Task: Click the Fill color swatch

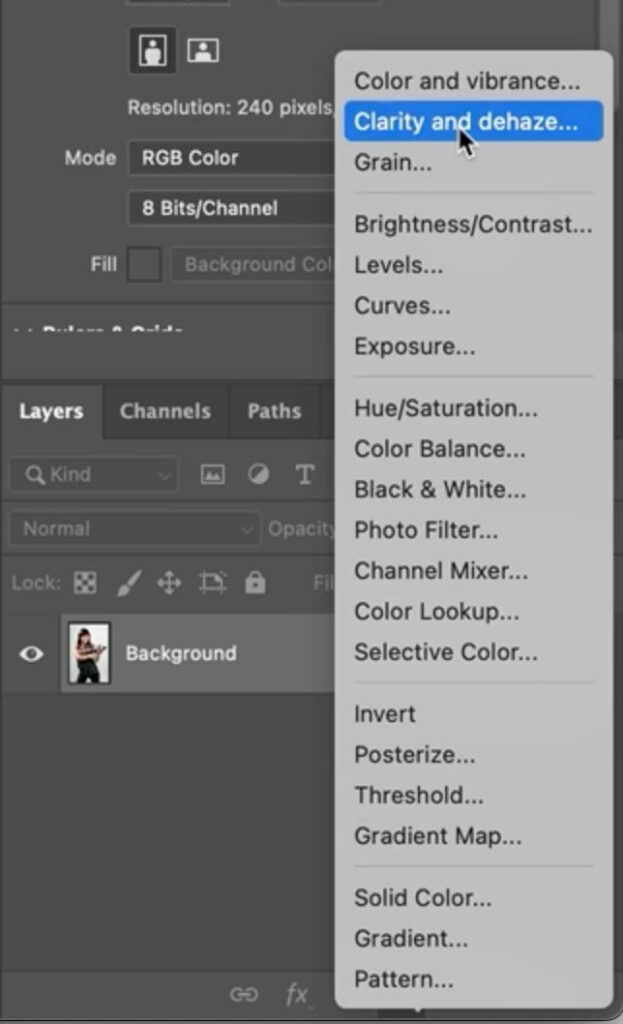Action: tap(144, 265)
